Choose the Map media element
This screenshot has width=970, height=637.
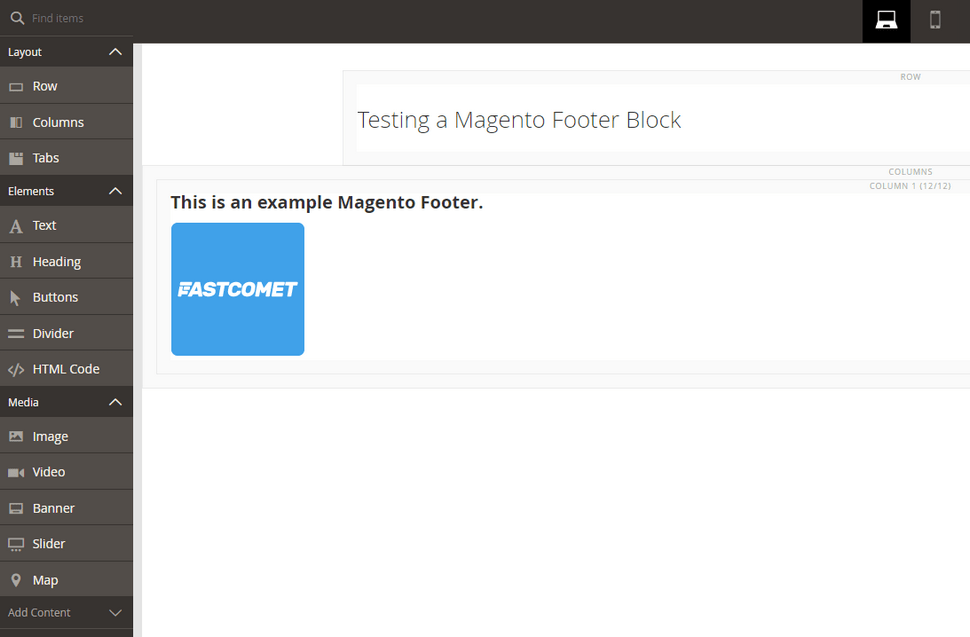(66, 579)
